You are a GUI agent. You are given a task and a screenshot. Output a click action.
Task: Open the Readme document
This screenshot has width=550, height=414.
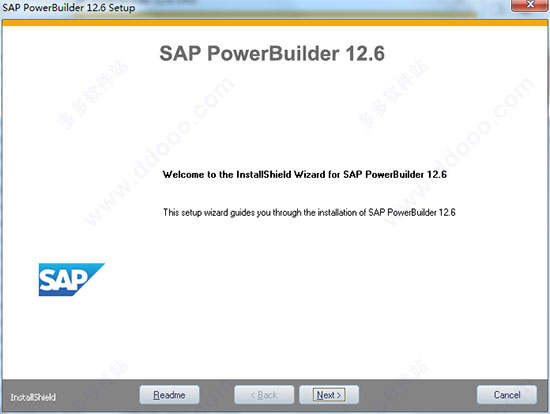point(169,395)
